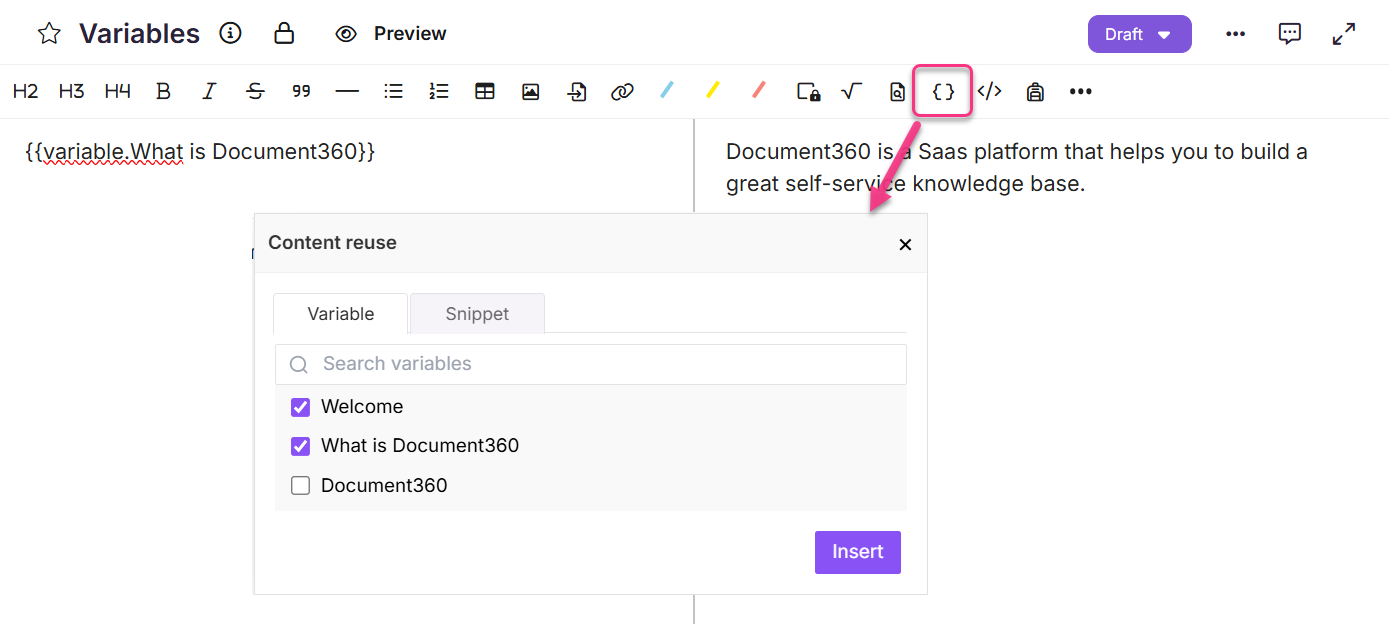Open the code block editor icon
1389x624 pixels.
tap(990, 91)
